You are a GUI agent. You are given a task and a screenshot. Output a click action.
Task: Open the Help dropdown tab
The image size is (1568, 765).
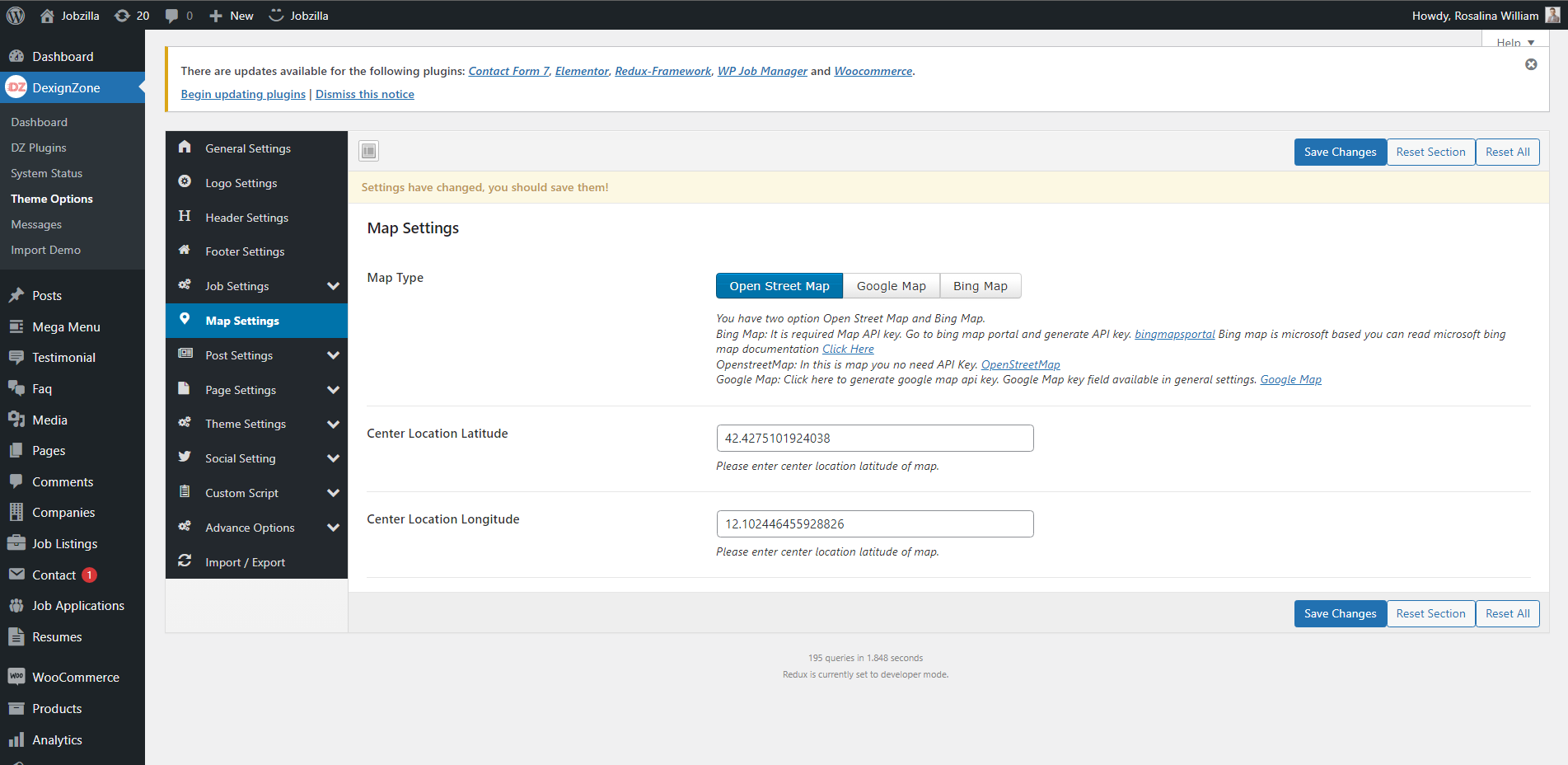1514,42
